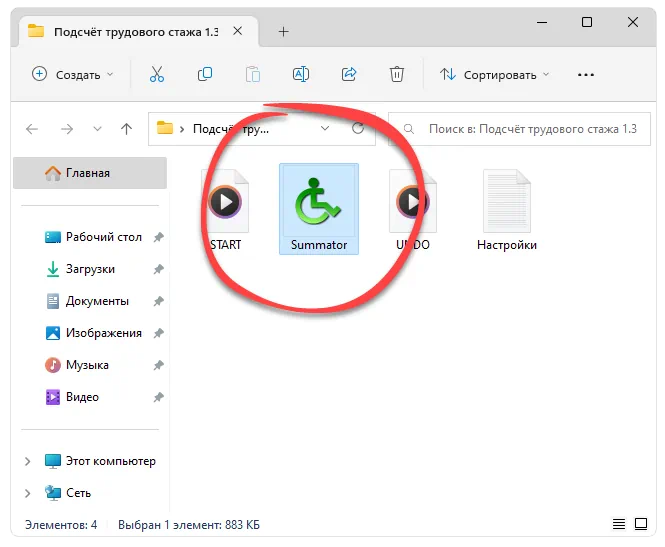Viewport: 665px width, 547px height.
Task: Expand the Этот компьютер tree node
Action: click(x=28, y=461)
